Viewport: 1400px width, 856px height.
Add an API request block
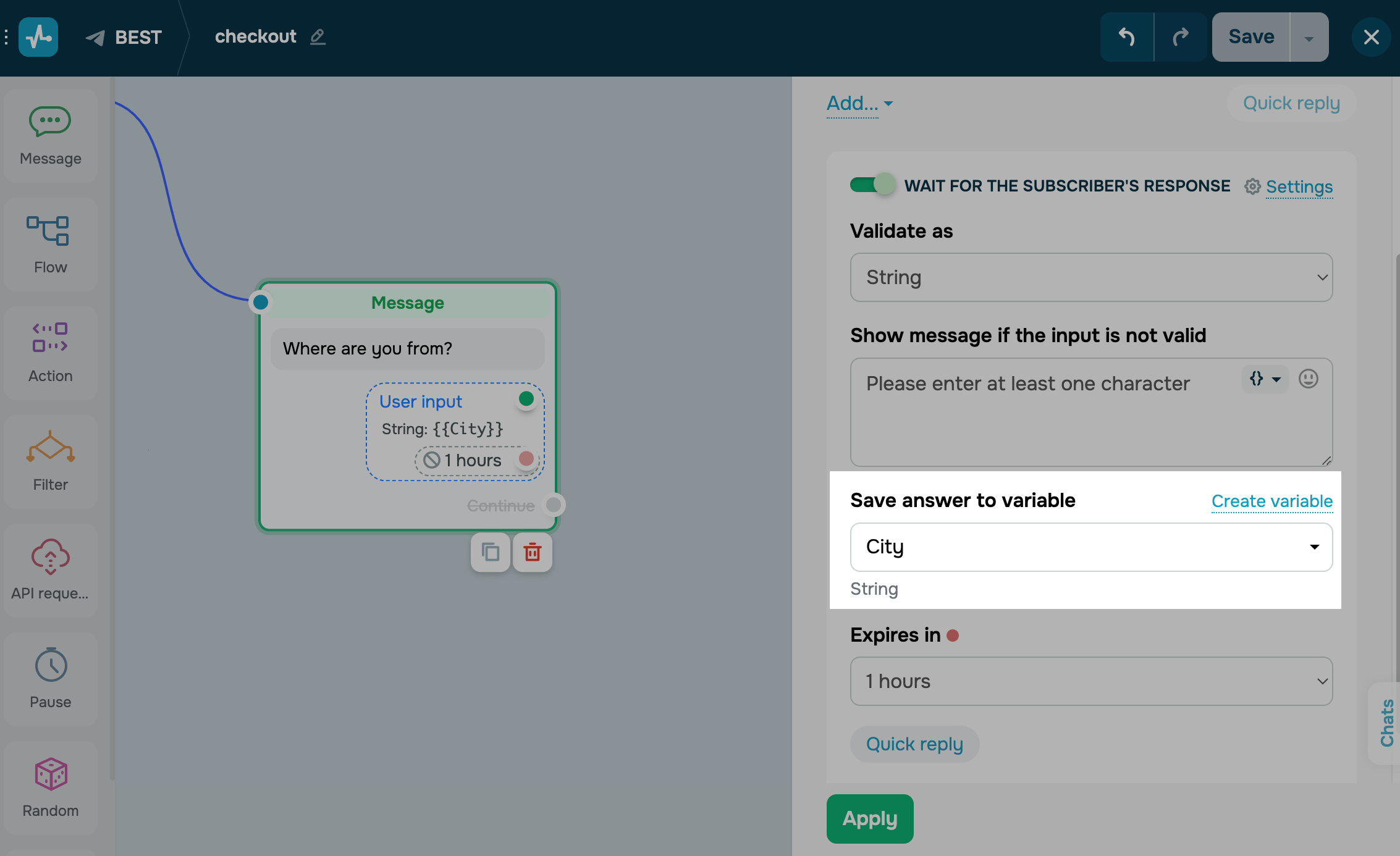(x=50, y=570)
